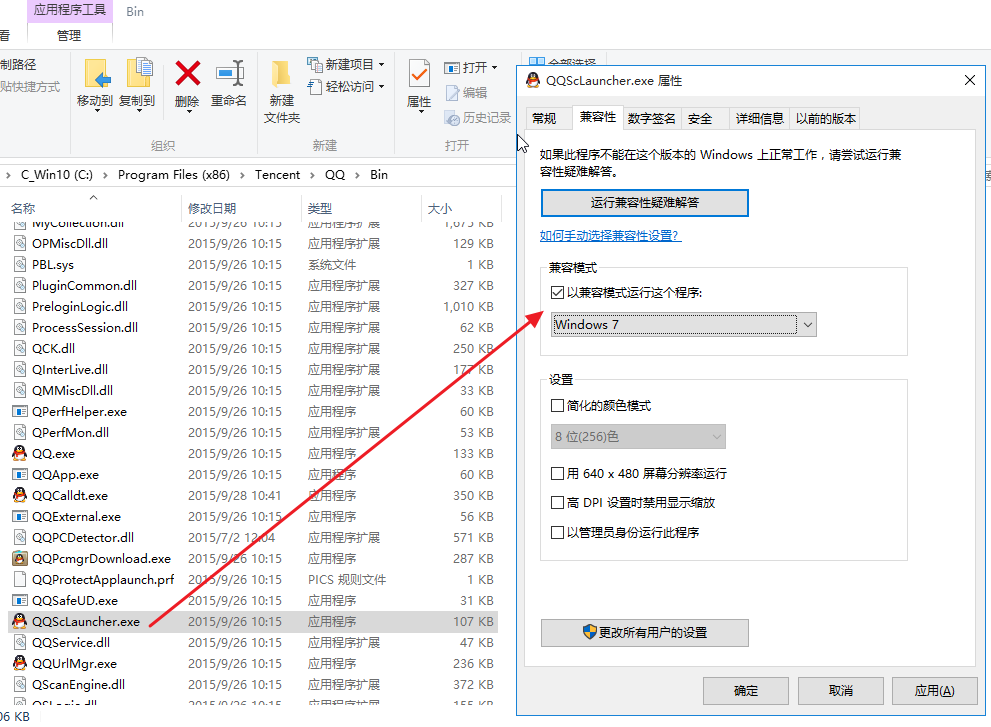Open the manual compatibility settings help link
Screen dimensions: 991x727
[x=611, y=236]
